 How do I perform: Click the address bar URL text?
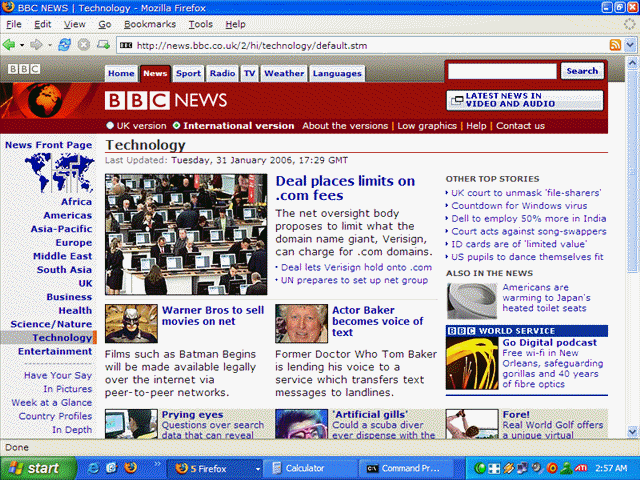point(252,45)
